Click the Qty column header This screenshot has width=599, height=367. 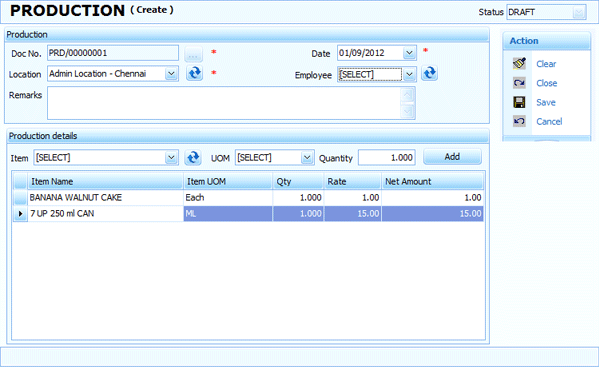pos(298,181)
